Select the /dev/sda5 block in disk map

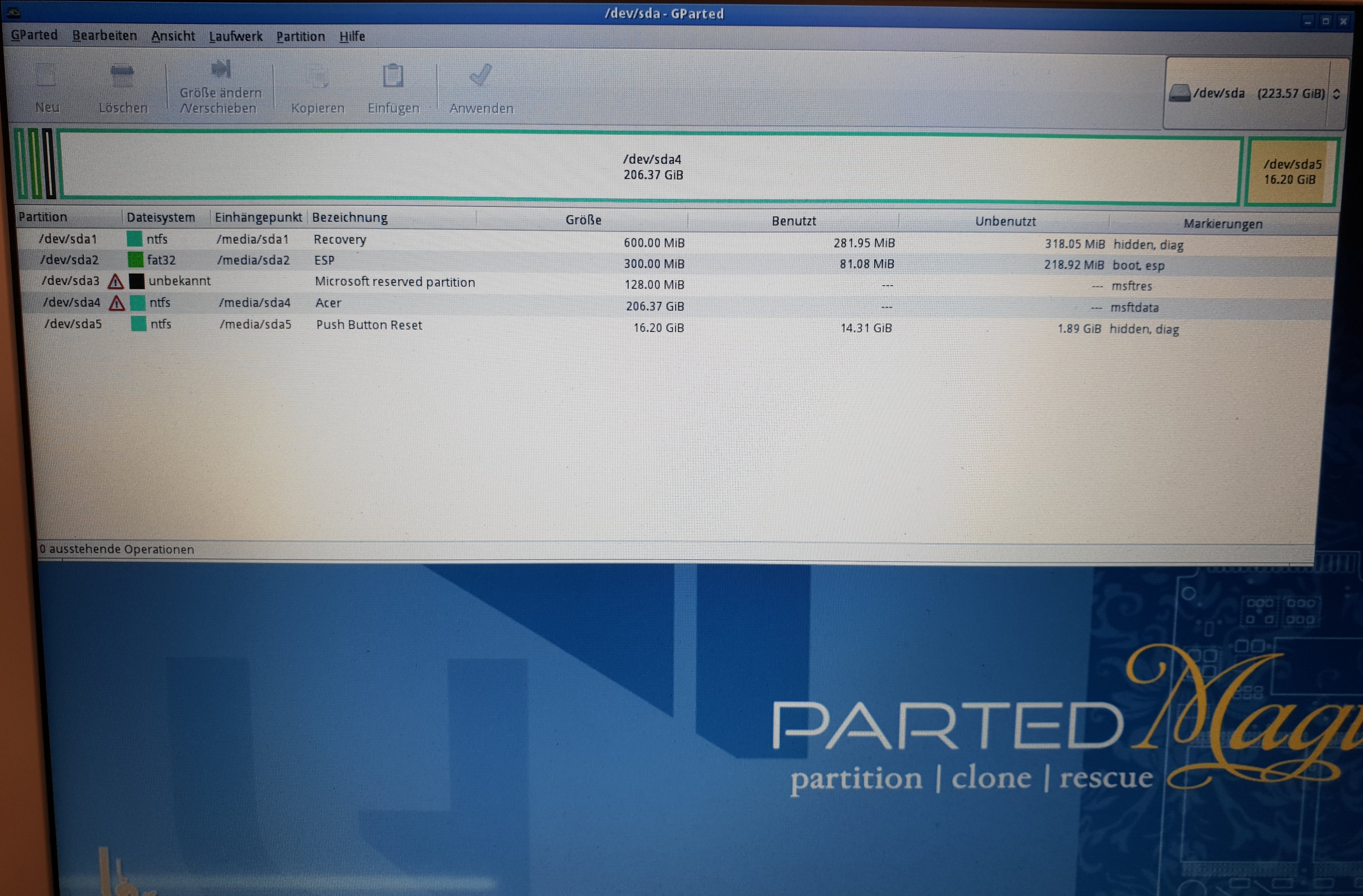[1292, 172]
